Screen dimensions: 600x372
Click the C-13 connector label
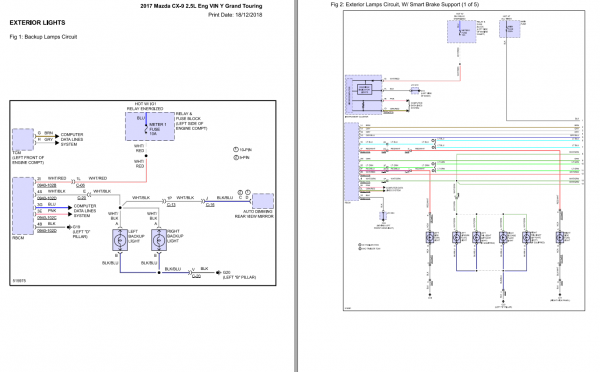point(171,205)
